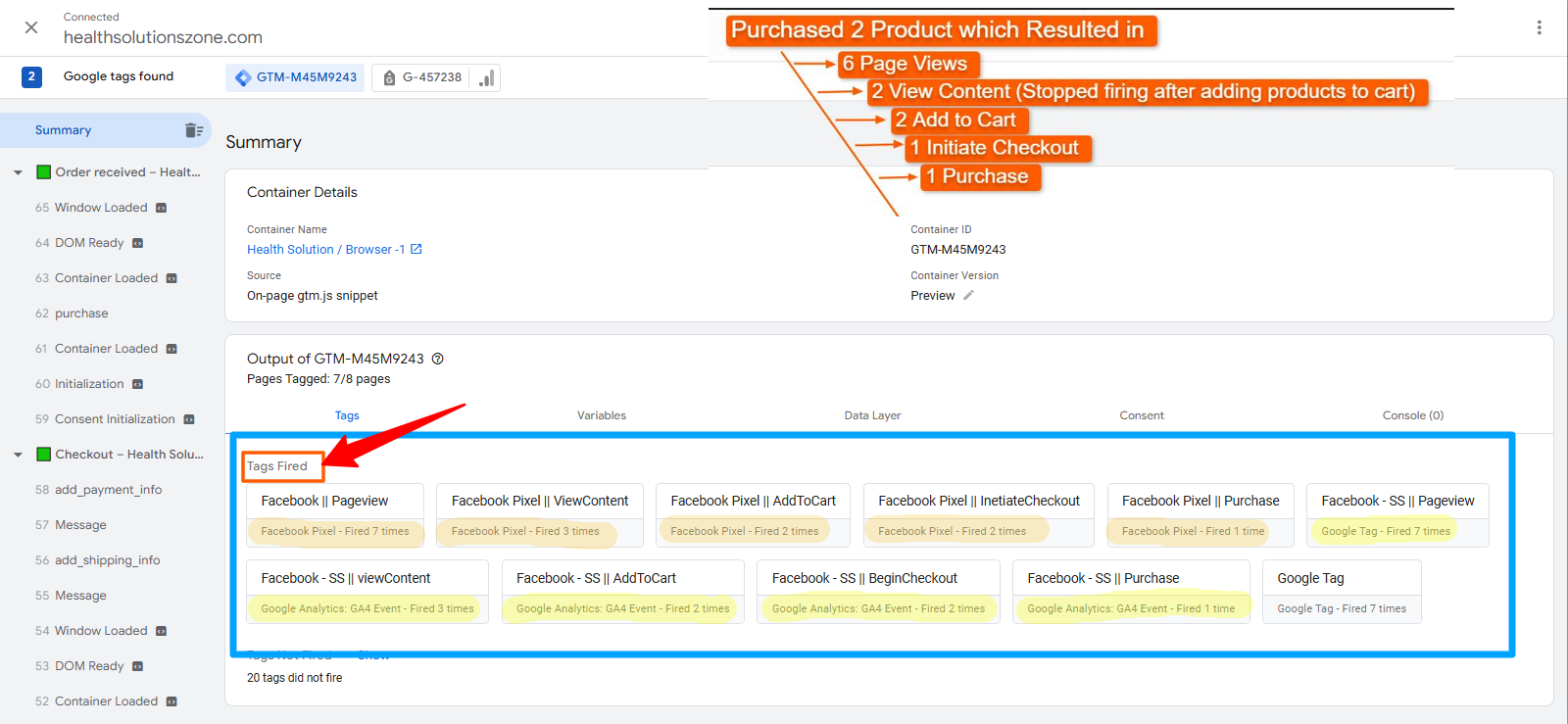1568x724 pixels.
Task: Select event 54 Window Loaded
Action: coord(91,631)
